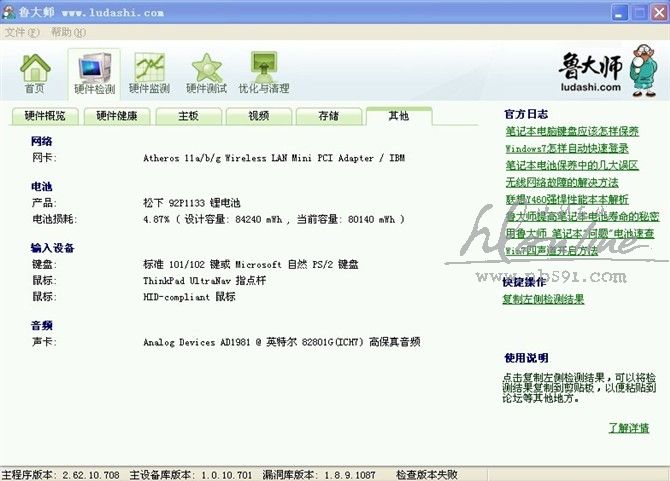Click 主设备库版本 1.0.10.701 in status bar
Viewport: 670px width, 481px height.
pyautogui.click(x=191, y=475)
